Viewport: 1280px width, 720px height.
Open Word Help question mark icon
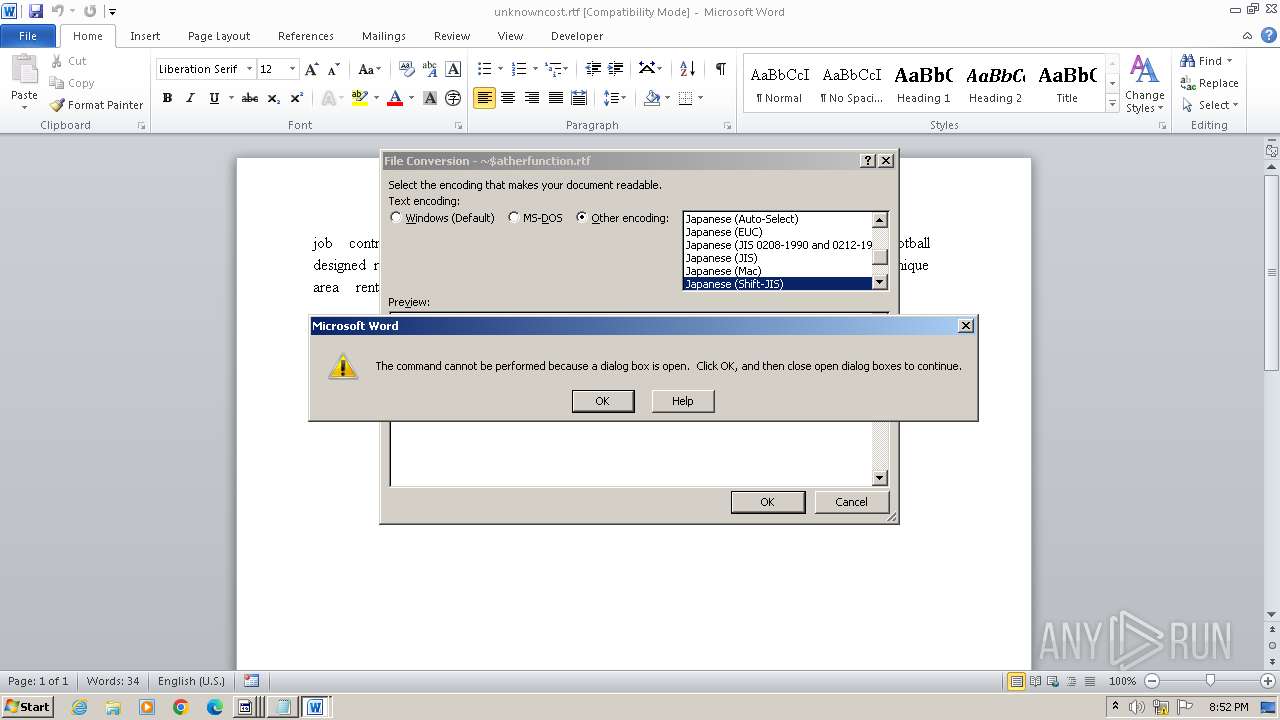[1268, 35]
